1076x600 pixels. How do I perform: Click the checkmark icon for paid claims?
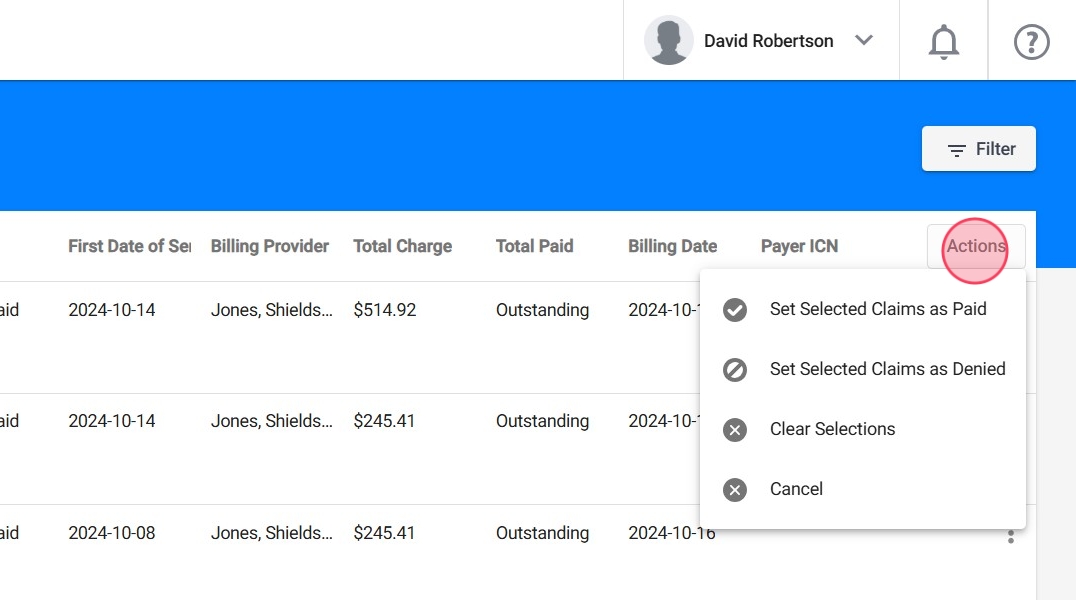click(x=735, y=310)
